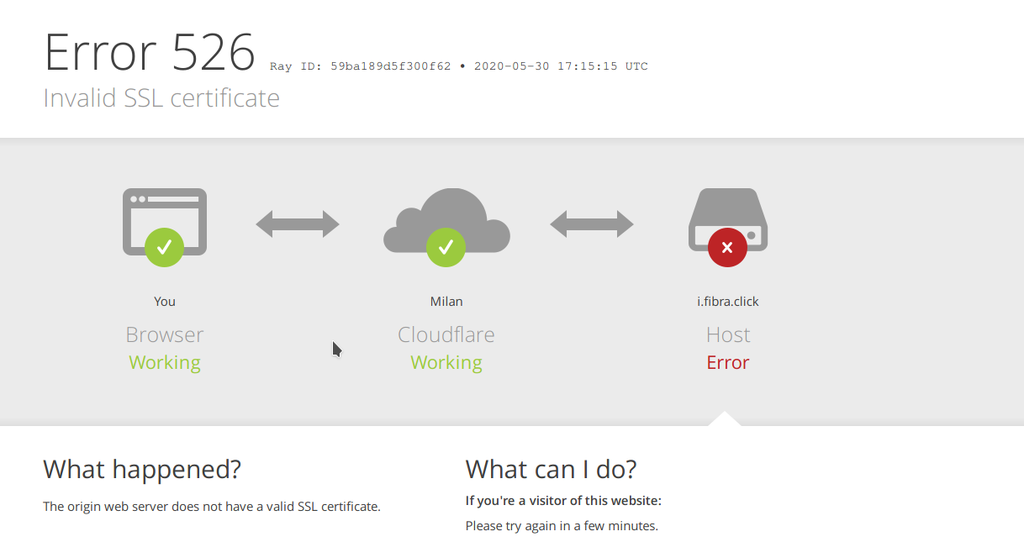1024x542 pixels.
Task: Click the green checkmark badge on browser icon
Action: (x=165, y=247)
